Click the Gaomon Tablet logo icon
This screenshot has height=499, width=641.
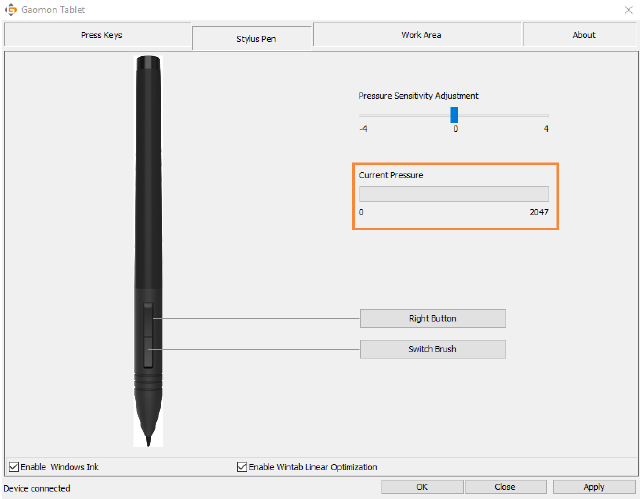(11, 9)
